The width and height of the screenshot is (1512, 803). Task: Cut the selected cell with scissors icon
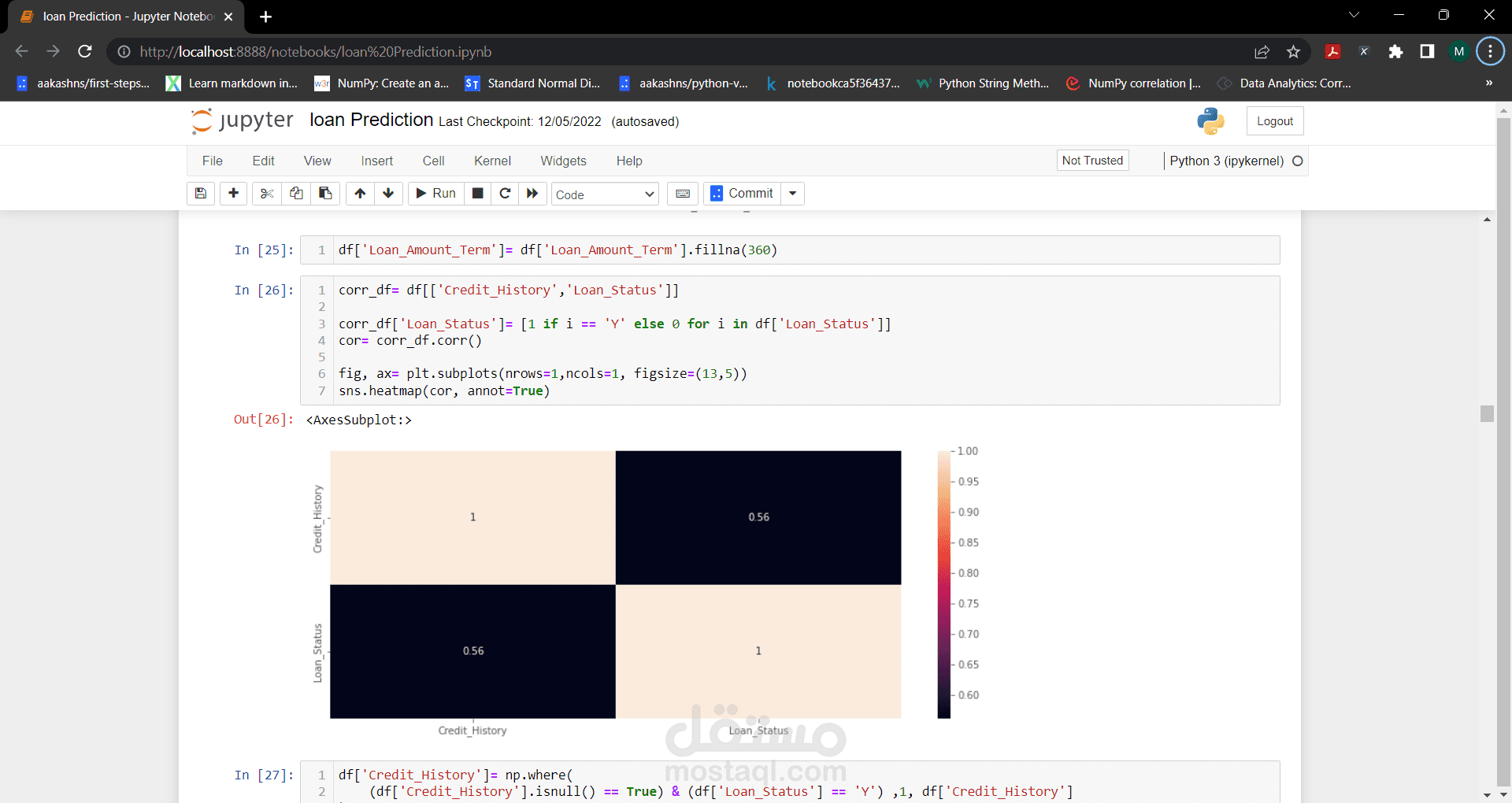(x=266, y=194)
